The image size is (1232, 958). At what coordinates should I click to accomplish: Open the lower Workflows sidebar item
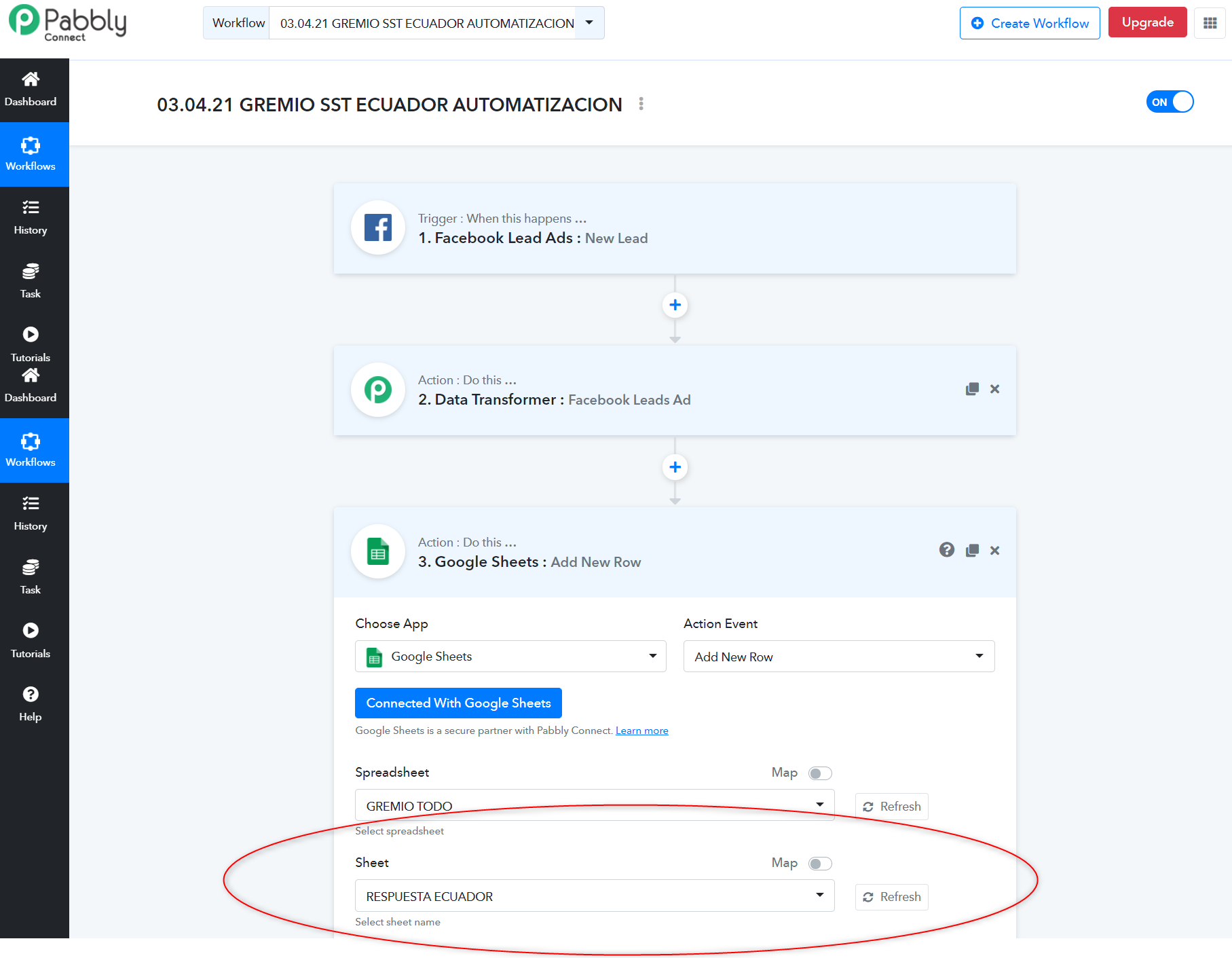click(x=31, y=450)
